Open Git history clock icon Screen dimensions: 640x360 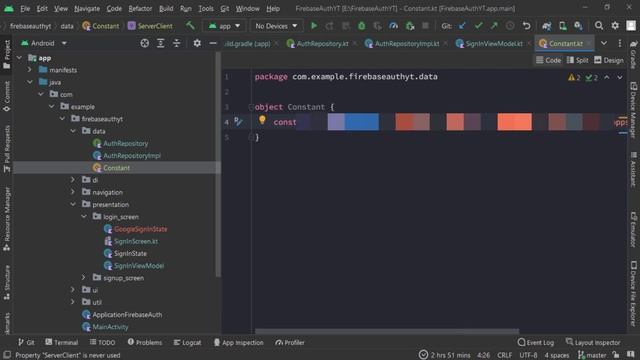point(510,26)
